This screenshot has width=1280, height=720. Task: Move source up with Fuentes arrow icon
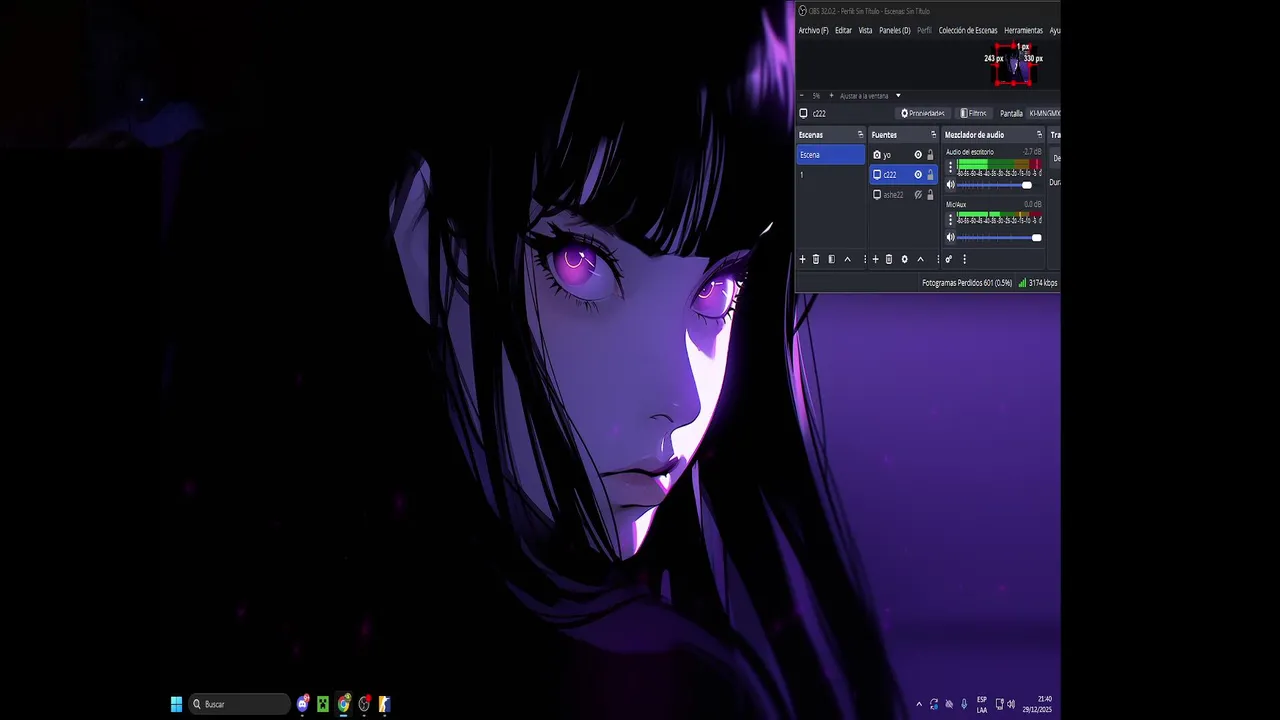tap(921, 259)
